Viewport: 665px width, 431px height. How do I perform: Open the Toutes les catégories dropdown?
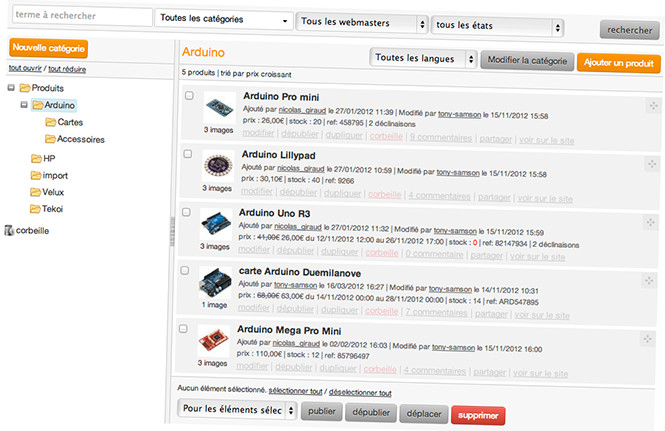pos(224,20)
